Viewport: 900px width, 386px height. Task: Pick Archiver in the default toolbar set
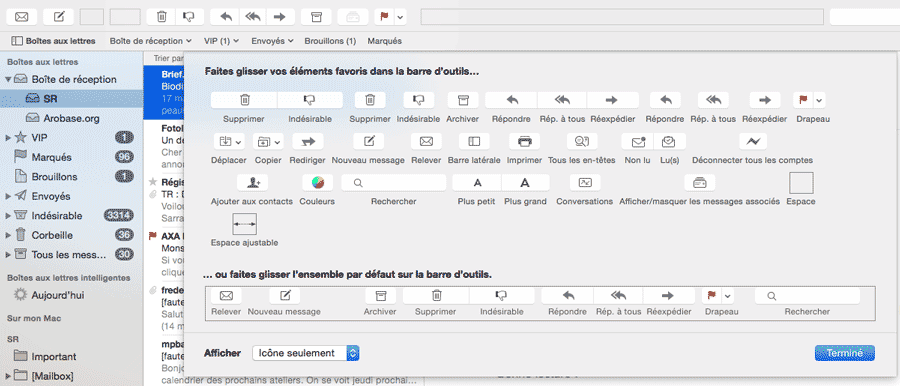tap(380, 296)
